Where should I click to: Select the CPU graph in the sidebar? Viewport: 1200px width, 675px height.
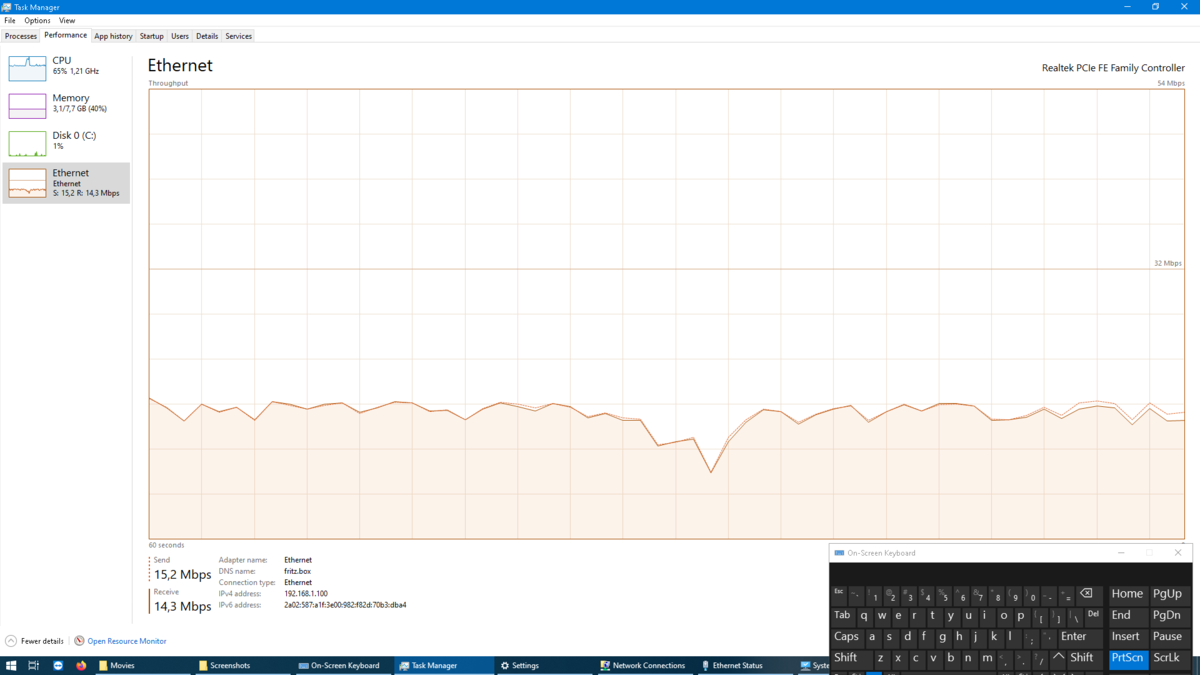click(x=60, y=65)
